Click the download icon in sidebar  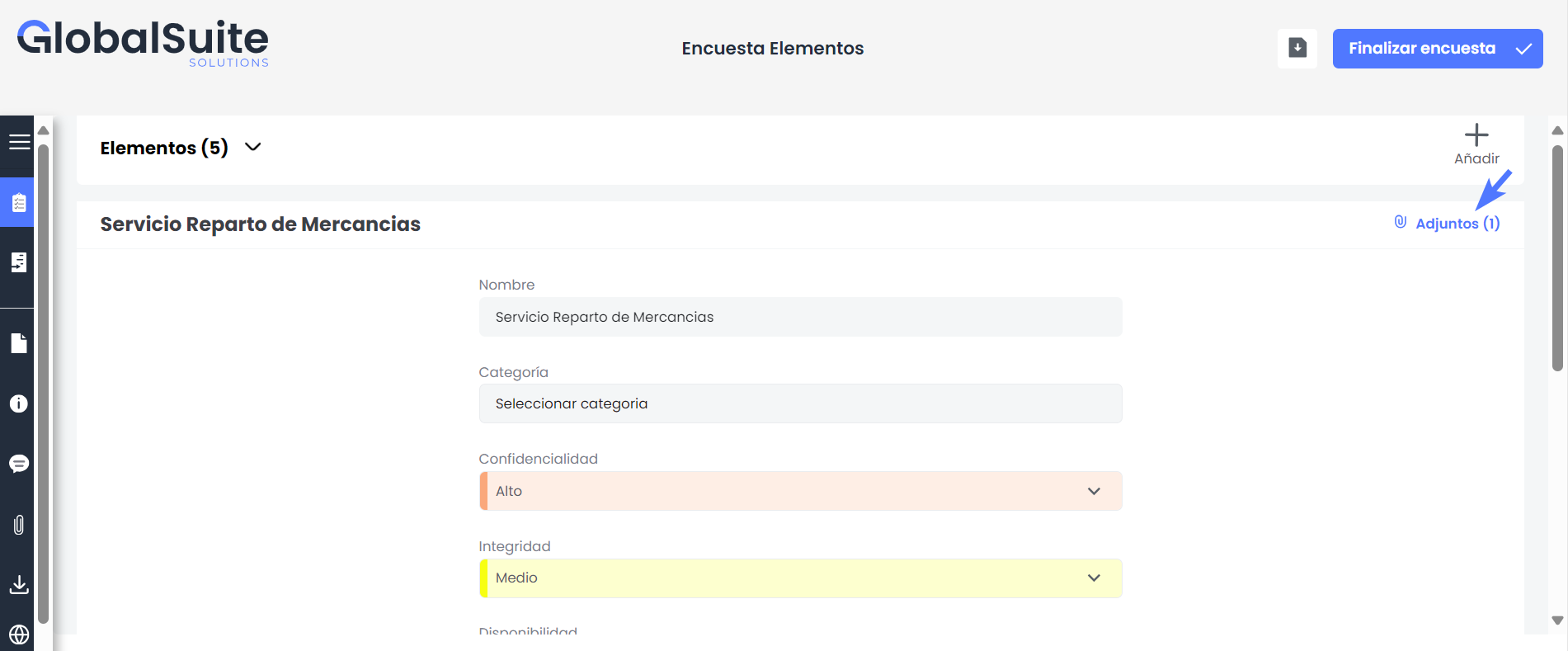(x=18, y=585)
